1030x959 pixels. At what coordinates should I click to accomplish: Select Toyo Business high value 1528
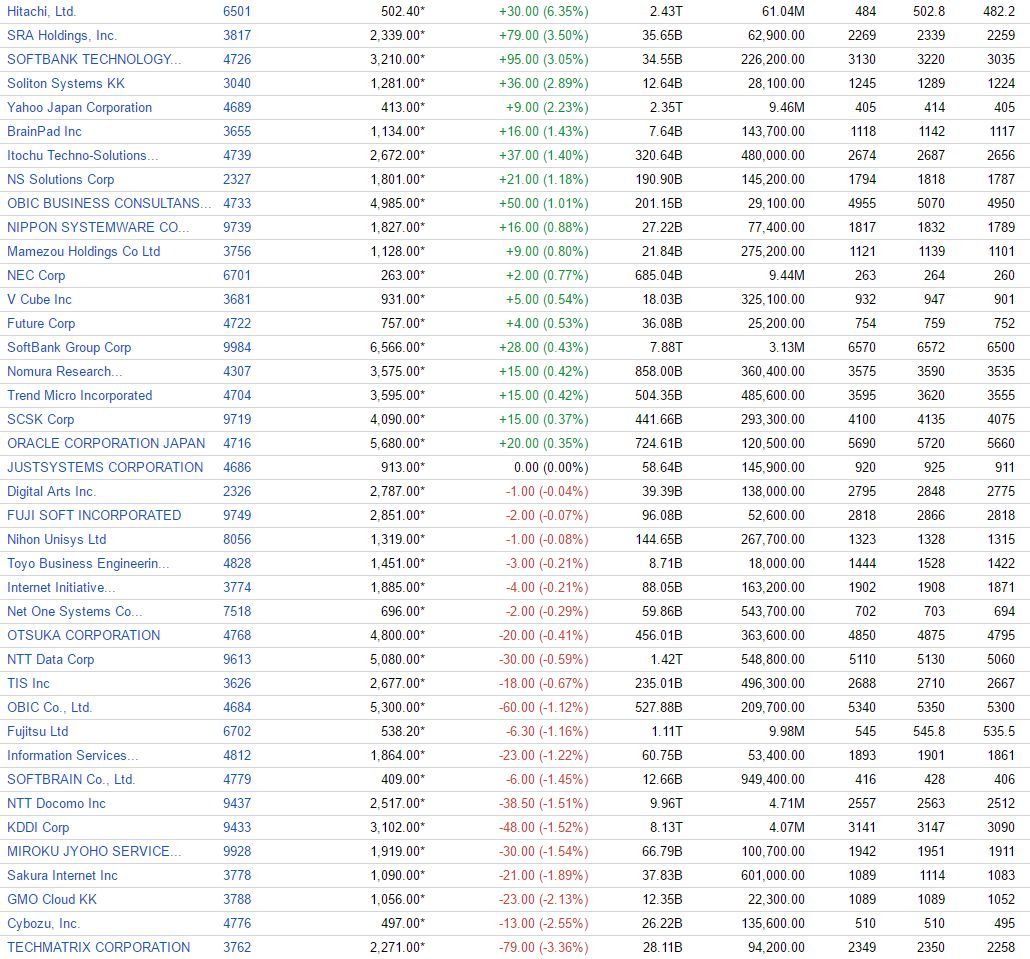931,564
